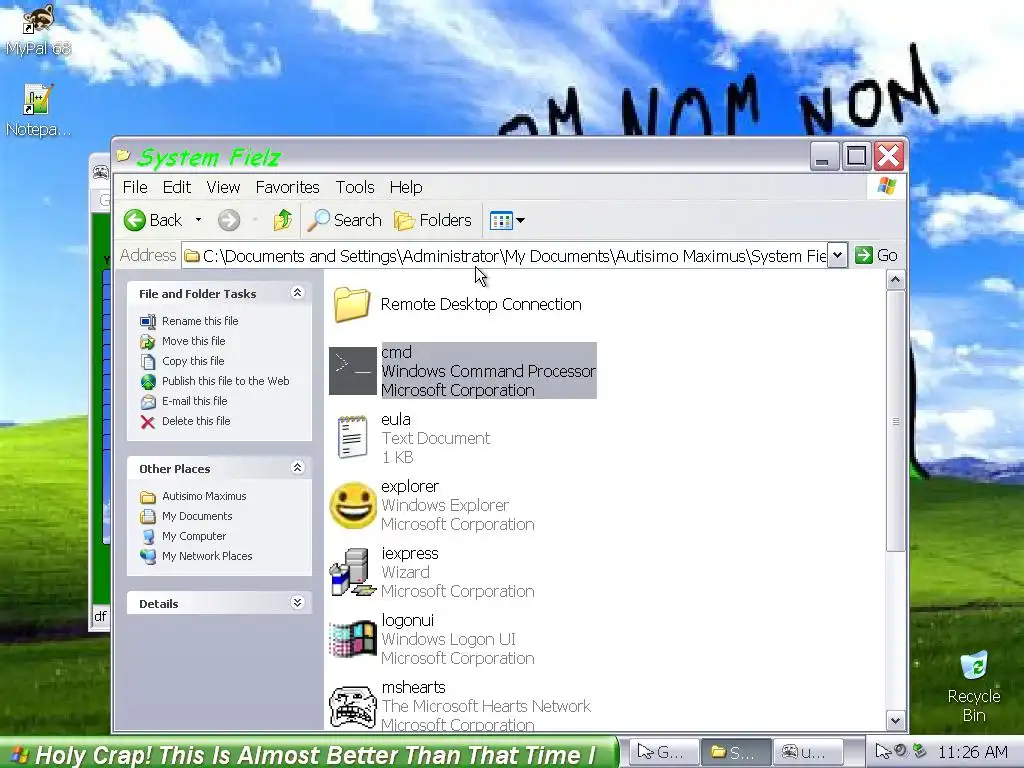Open the Favorites menu
Screen dimensions: 1024x768
click(287, 187)
